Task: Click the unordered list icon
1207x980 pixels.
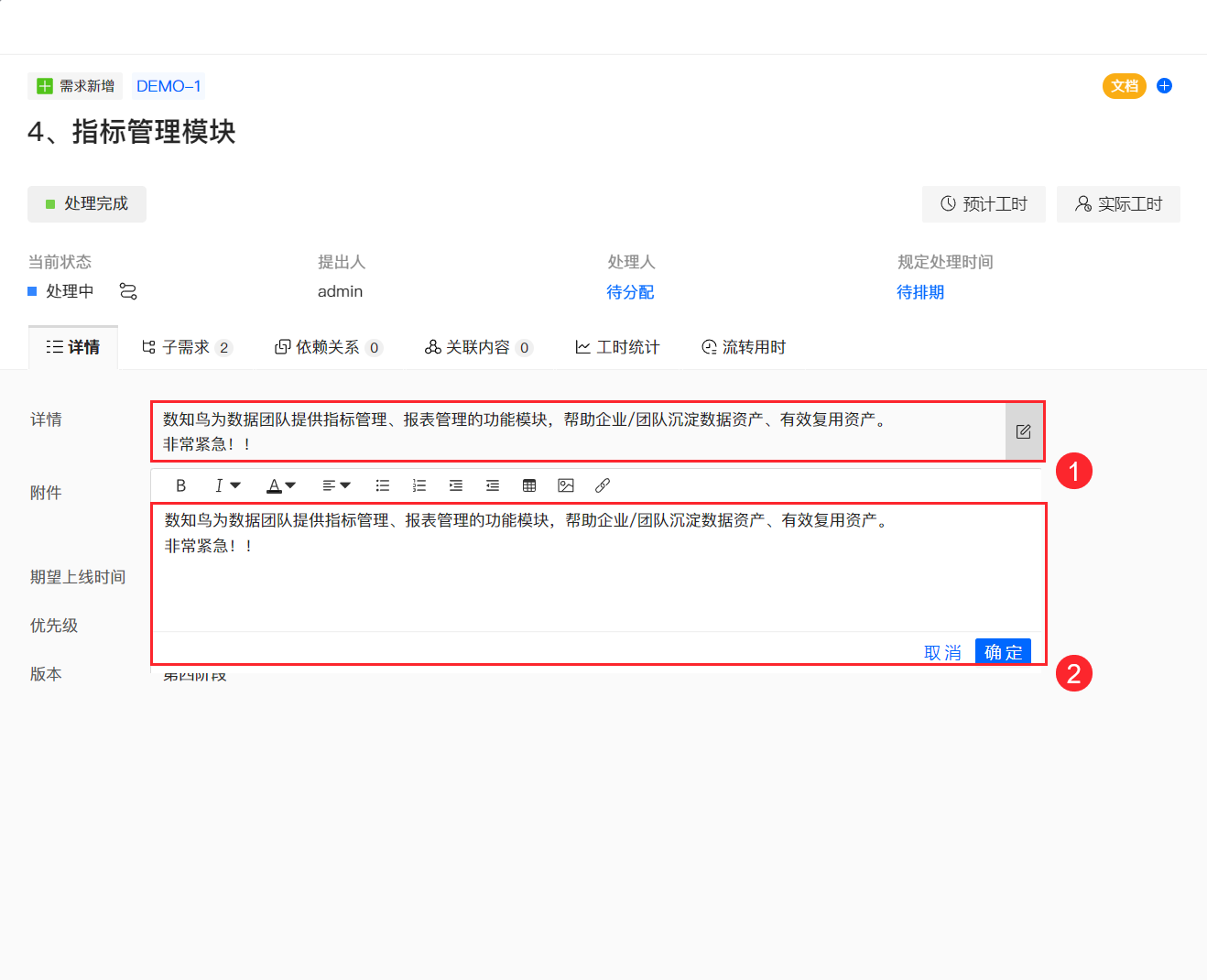Action: coord(383,485)
